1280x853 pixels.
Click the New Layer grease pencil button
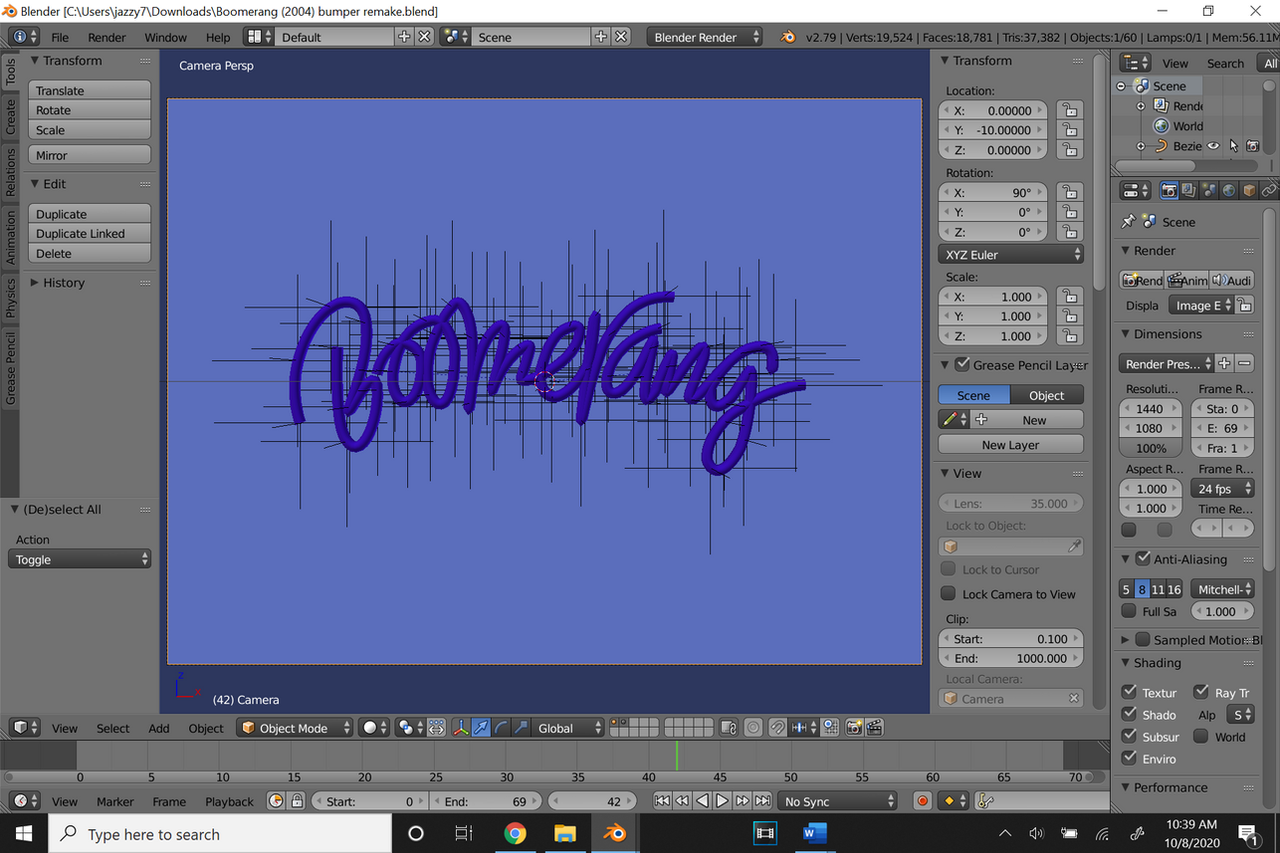1010,445
